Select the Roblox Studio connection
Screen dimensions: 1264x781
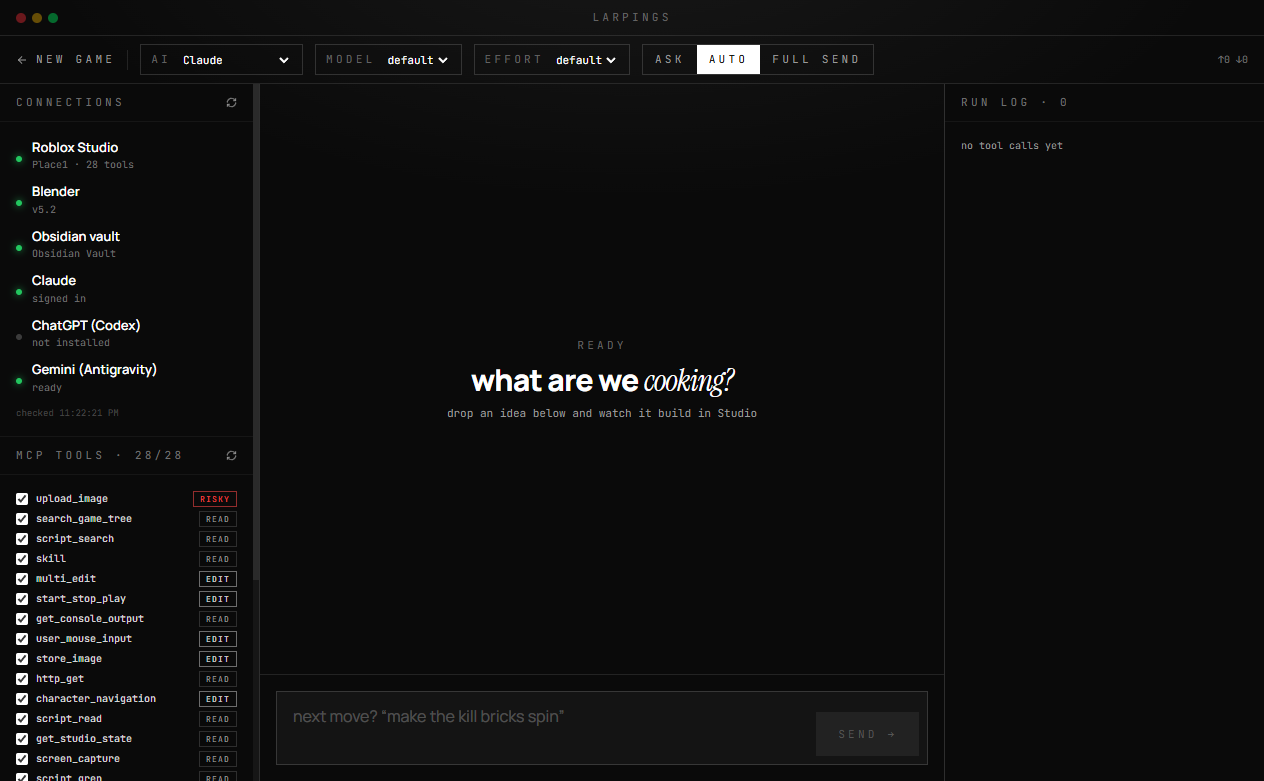(x=126, y=155)
